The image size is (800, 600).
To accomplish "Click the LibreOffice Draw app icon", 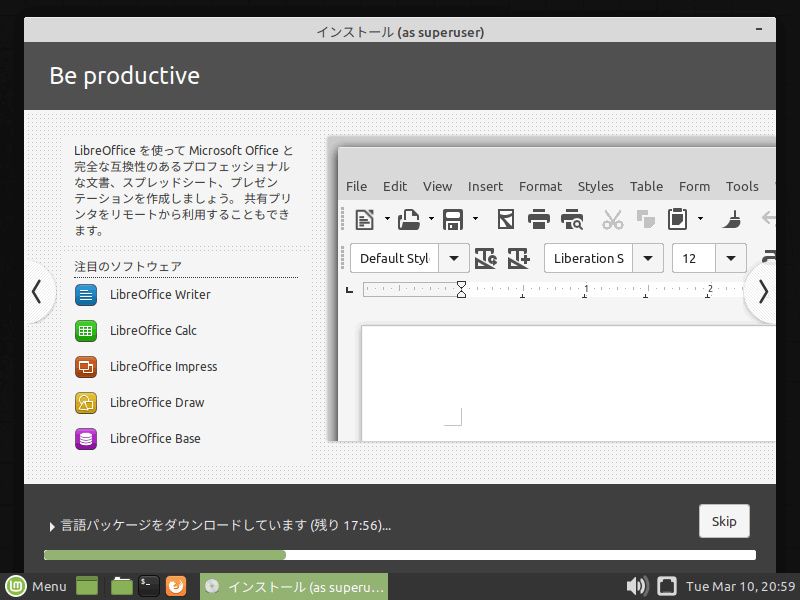I will pos(86,403).
